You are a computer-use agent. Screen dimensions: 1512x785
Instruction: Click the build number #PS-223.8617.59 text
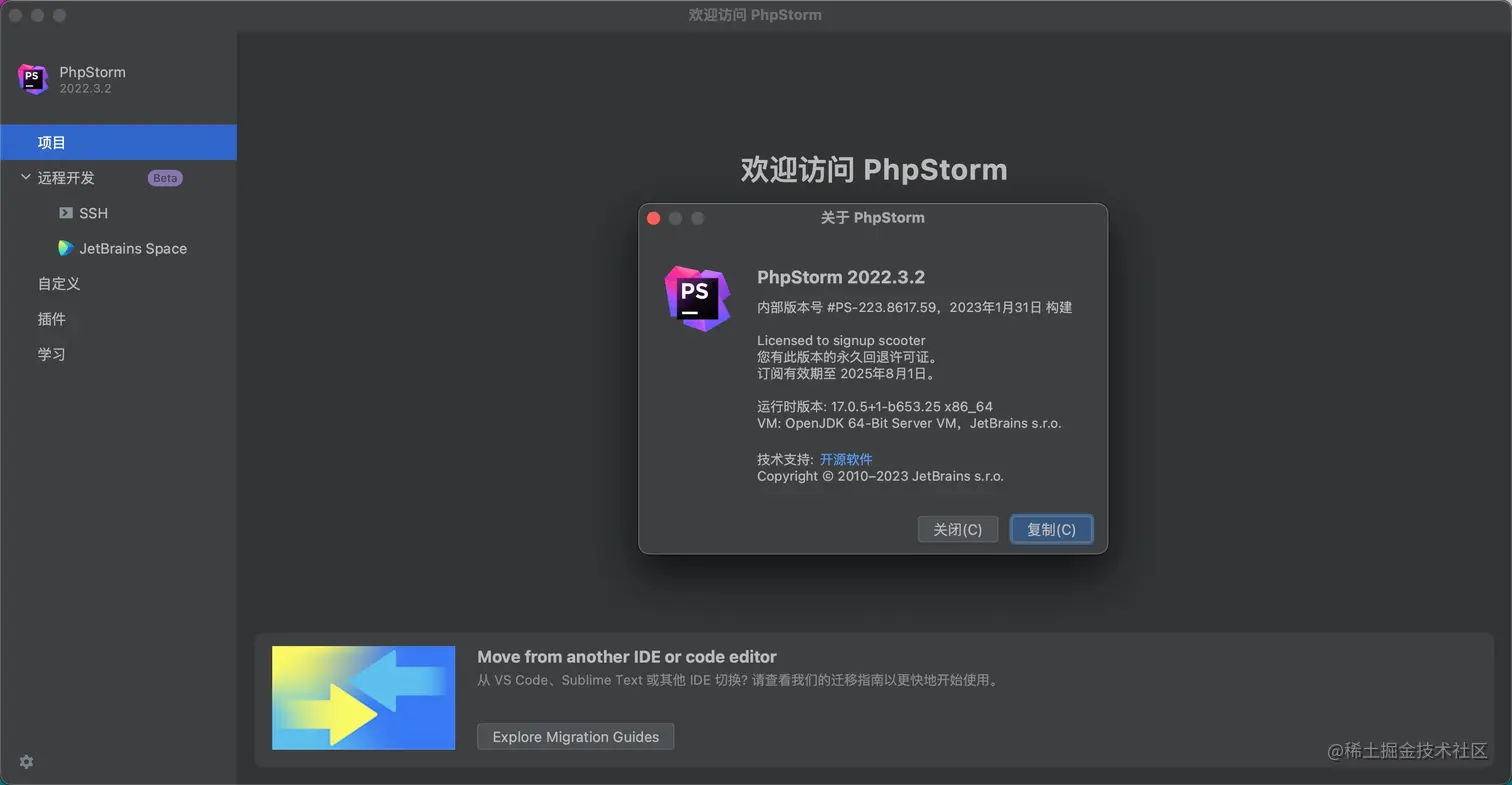point(884,308)
